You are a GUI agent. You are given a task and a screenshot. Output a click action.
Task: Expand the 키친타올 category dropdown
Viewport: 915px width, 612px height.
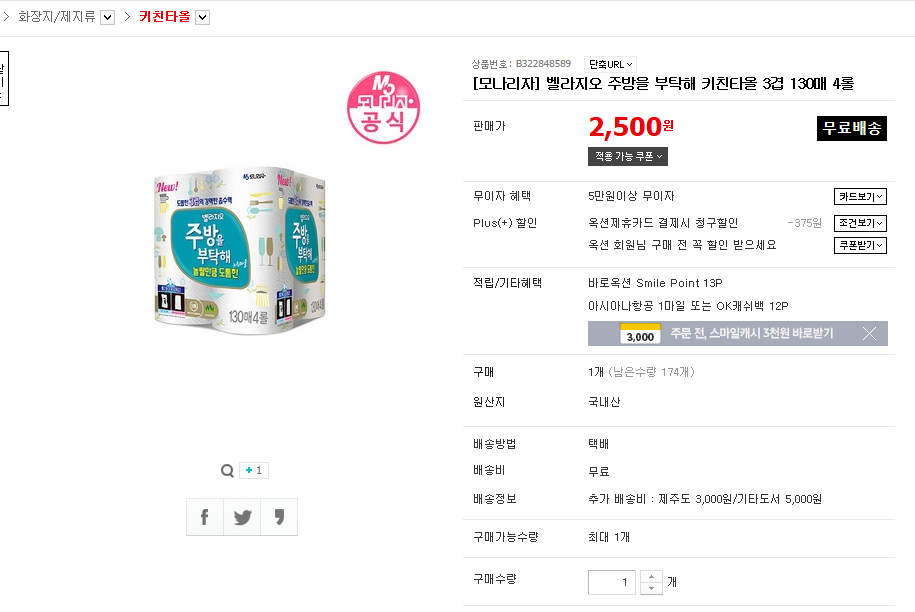pos(202,17)
